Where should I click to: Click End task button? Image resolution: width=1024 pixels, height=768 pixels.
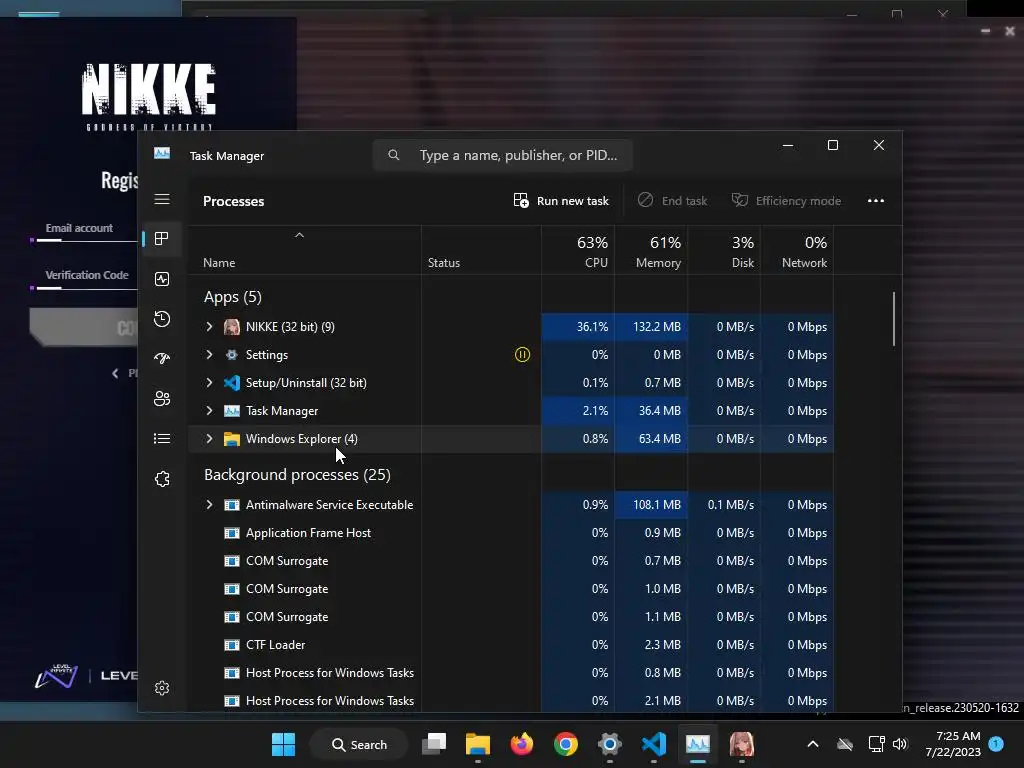(673, 200)
